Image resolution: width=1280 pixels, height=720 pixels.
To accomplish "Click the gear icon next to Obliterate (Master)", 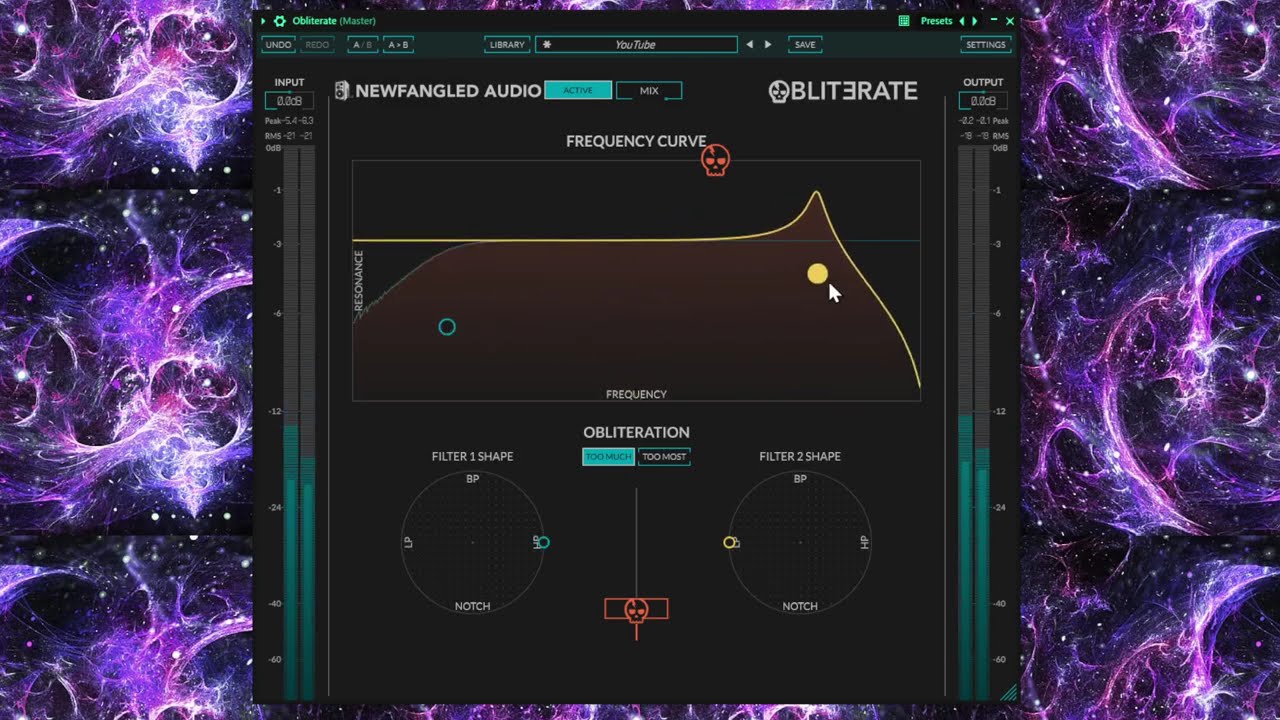I will point(280,21).
